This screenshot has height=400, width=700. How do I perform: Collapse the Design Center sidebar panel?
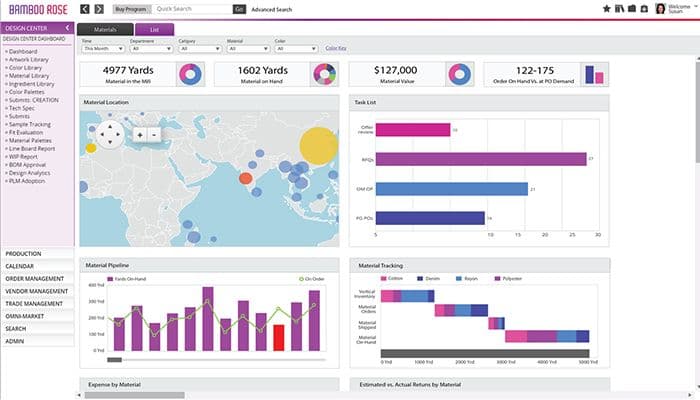click(67, 27)
